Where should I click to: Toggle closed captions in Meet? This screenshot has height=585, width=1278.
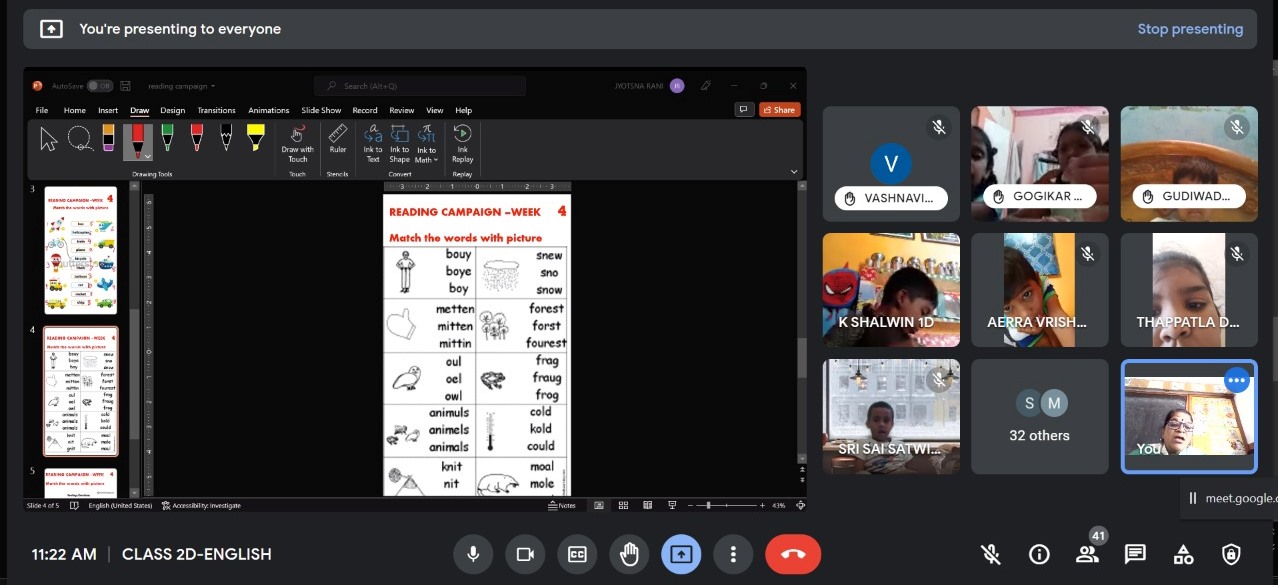(x=577, y=554)
